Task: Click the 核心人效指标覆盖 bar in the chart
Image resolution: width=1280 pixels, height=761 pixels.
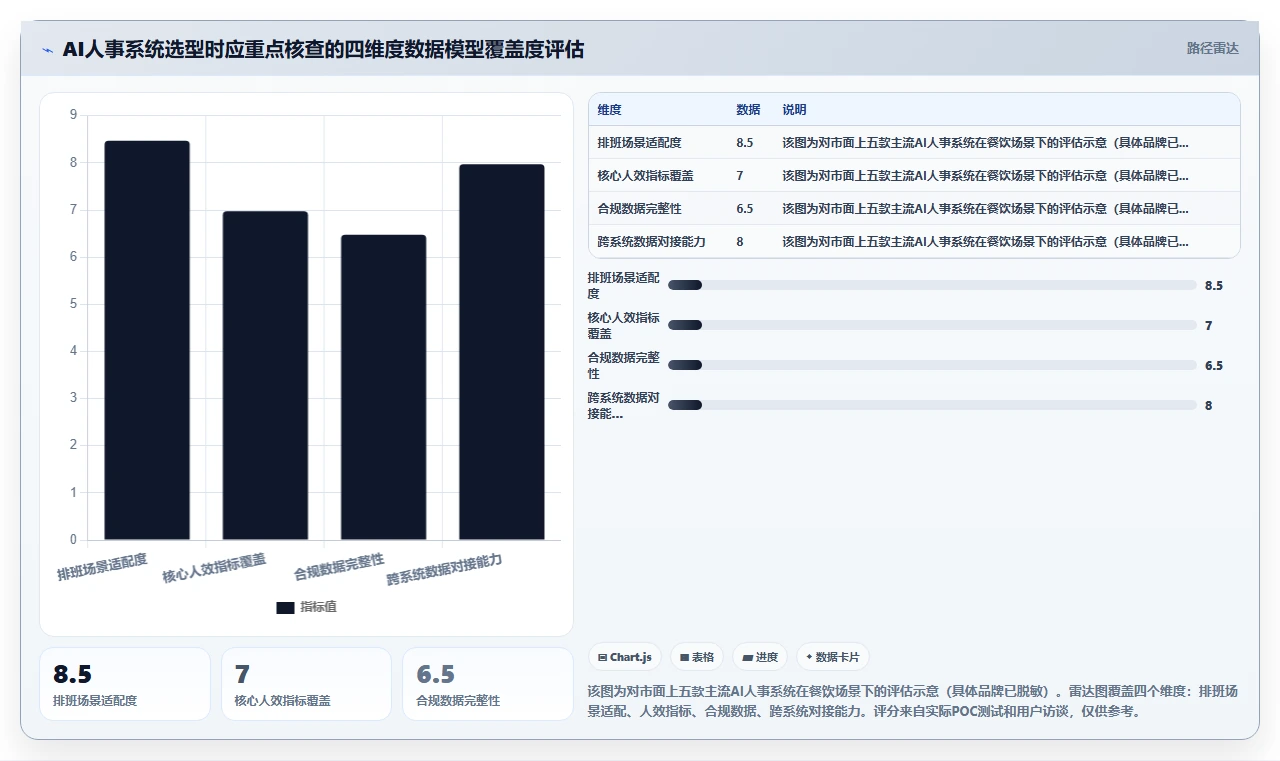Action: (265, 376)
